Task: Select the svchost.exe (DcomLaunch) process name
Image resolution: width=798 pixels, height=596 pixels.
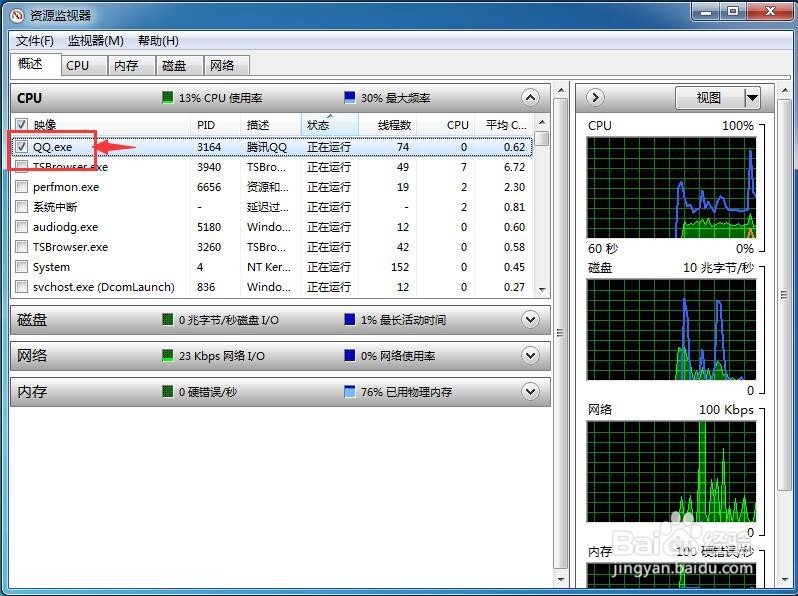Action: coord(104,287)
